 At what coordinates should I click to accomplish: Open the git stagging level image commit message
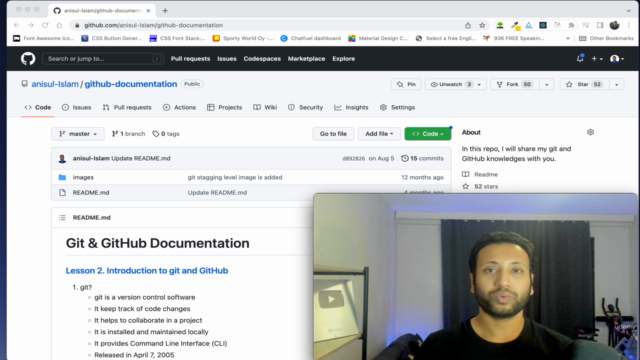[x=235, y=177]
